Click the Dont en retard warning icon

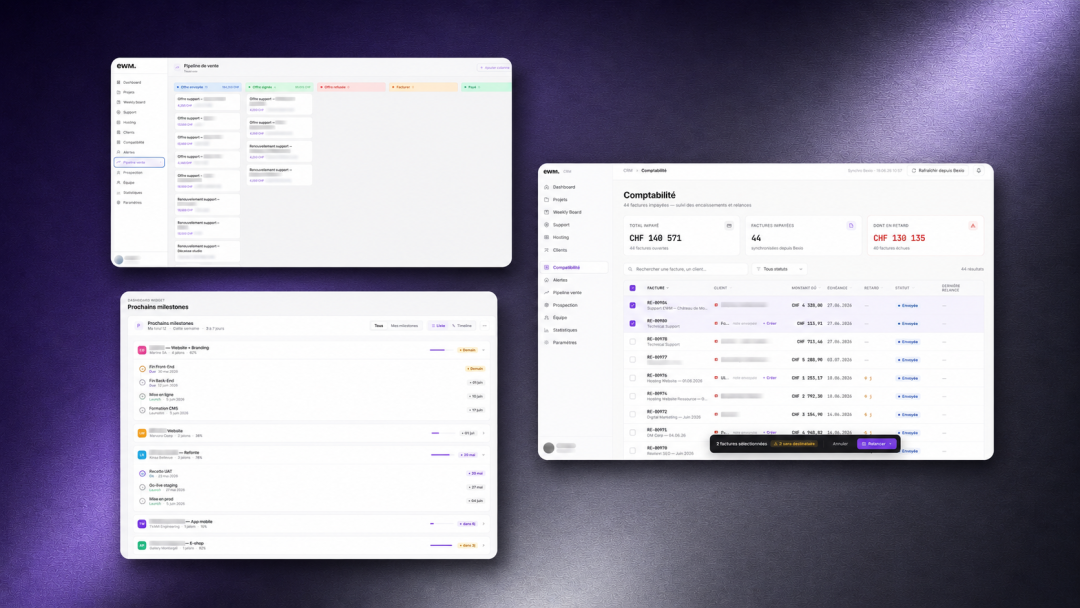973,225
